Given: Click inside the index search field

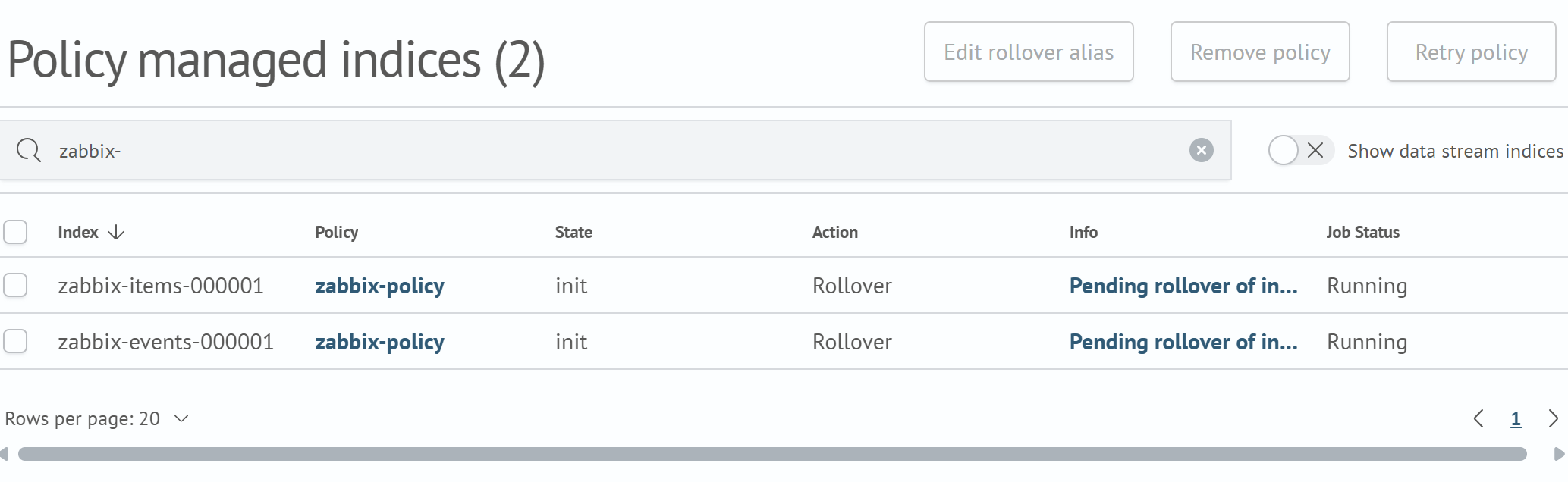Looking at the screenshot, I should point(531,150).
